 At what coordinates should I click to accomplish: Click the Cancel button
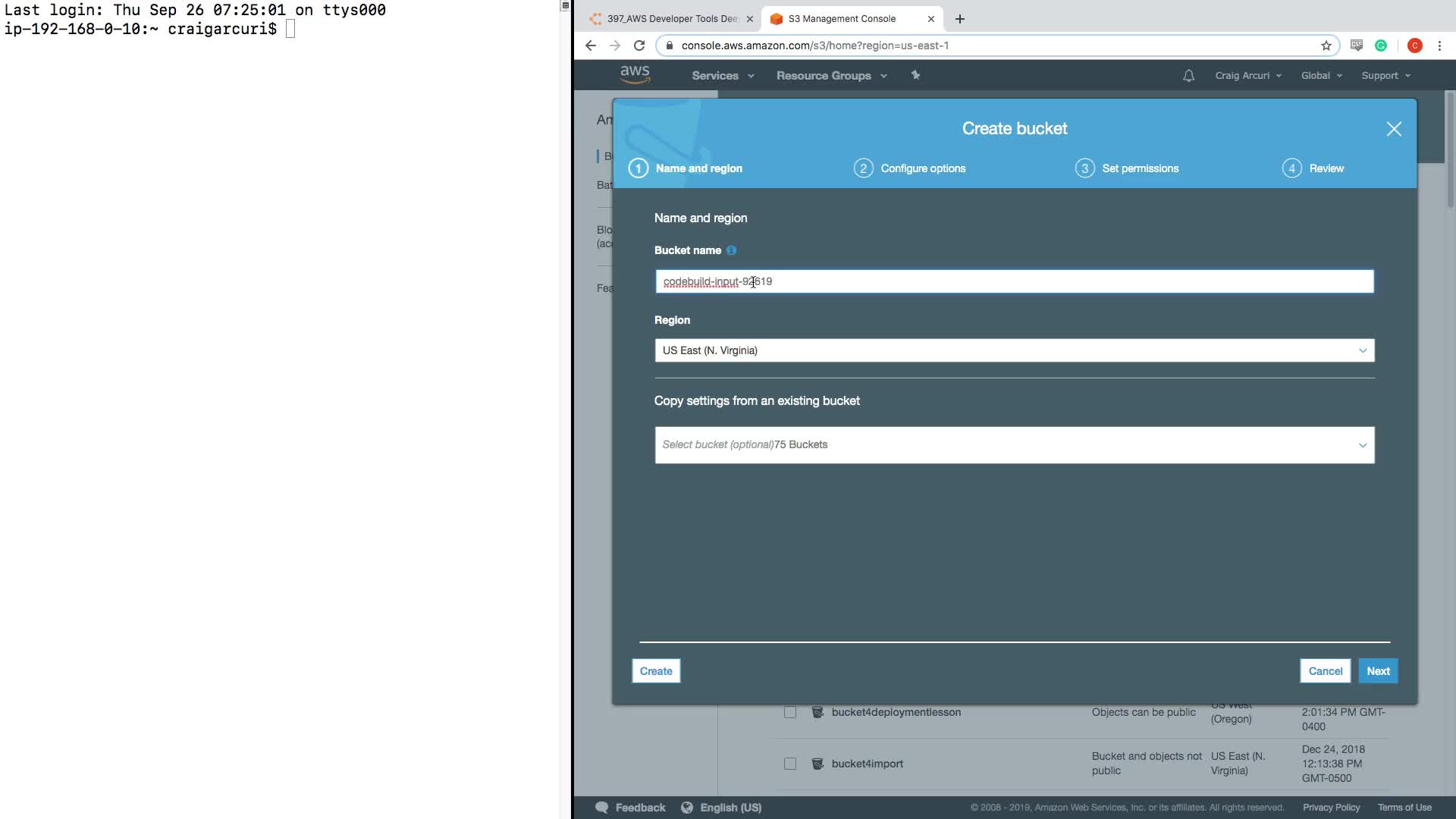[x=1325, y=671]
